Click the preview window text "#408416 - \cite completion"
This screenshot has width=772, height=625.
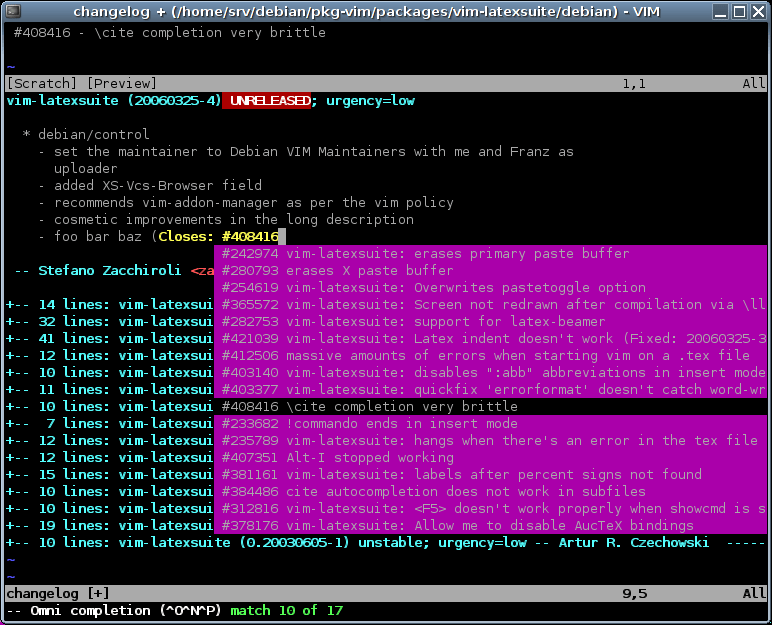(169, 33)
